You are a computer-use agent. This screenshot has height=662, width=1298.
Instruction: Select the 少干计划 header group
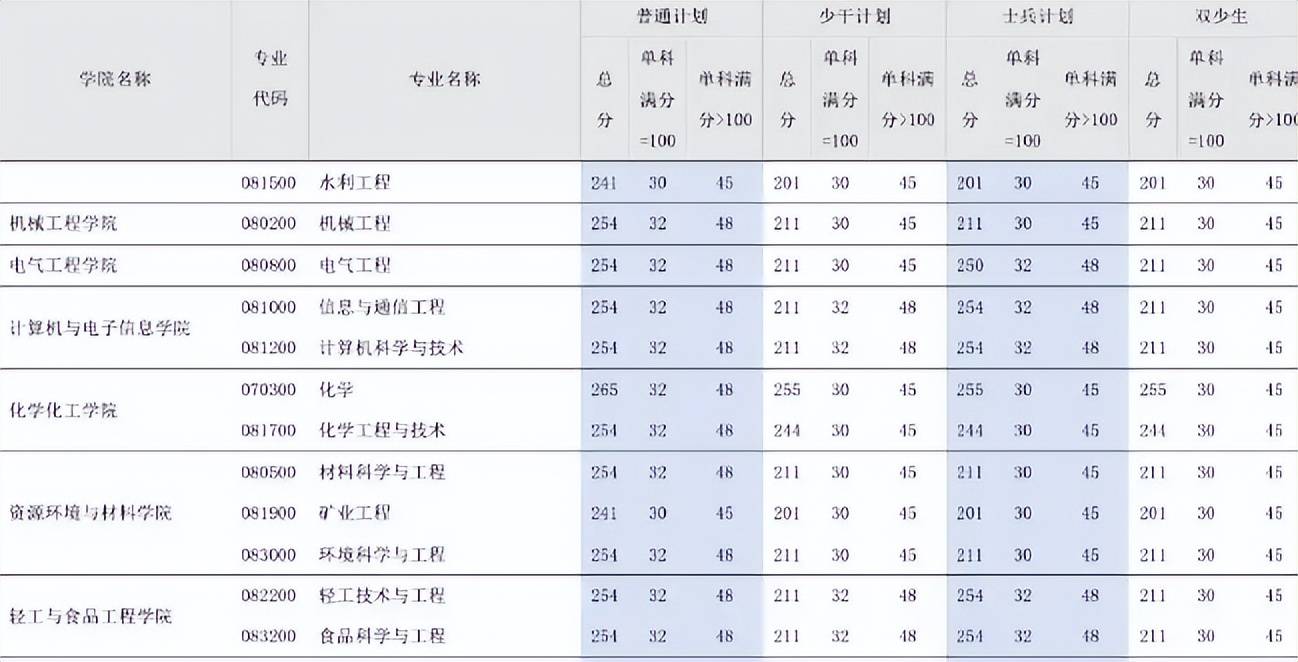coord(853,17)
